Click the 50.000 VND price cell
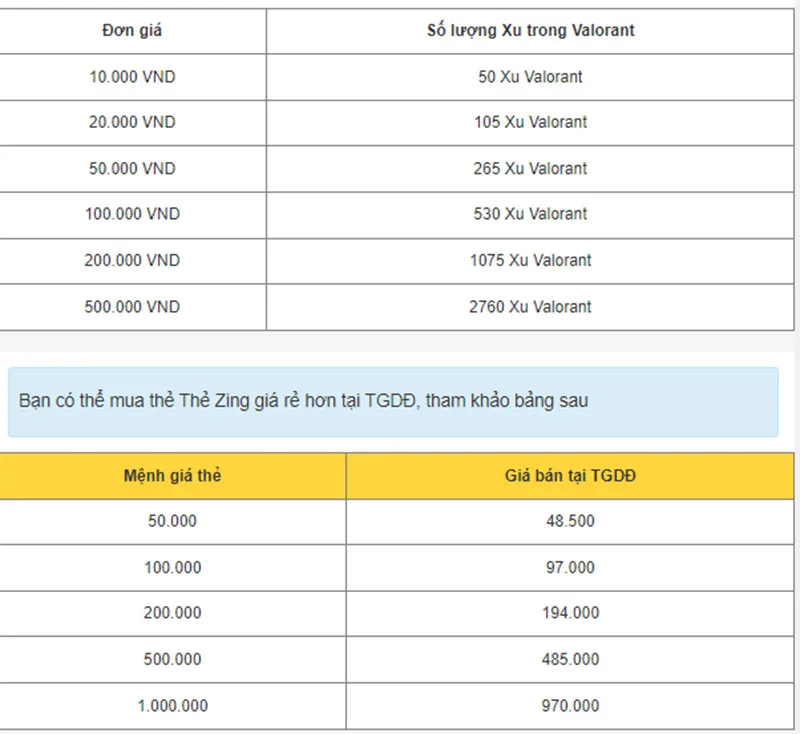The height and width of the screenshot is (734, 800). (x=132, y=169)
